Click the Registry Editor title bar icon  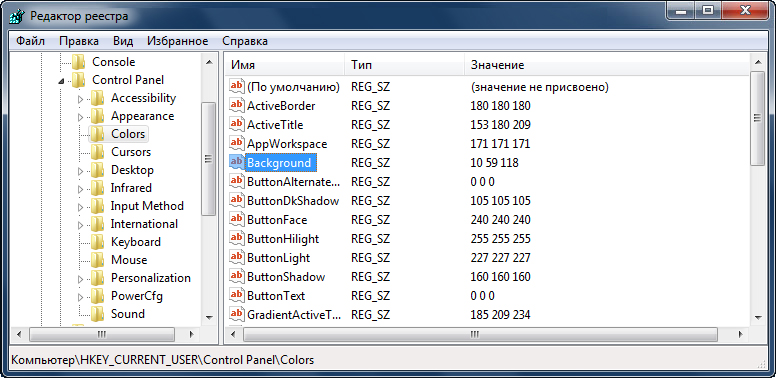pyautogui.click(x=17, y=16)
